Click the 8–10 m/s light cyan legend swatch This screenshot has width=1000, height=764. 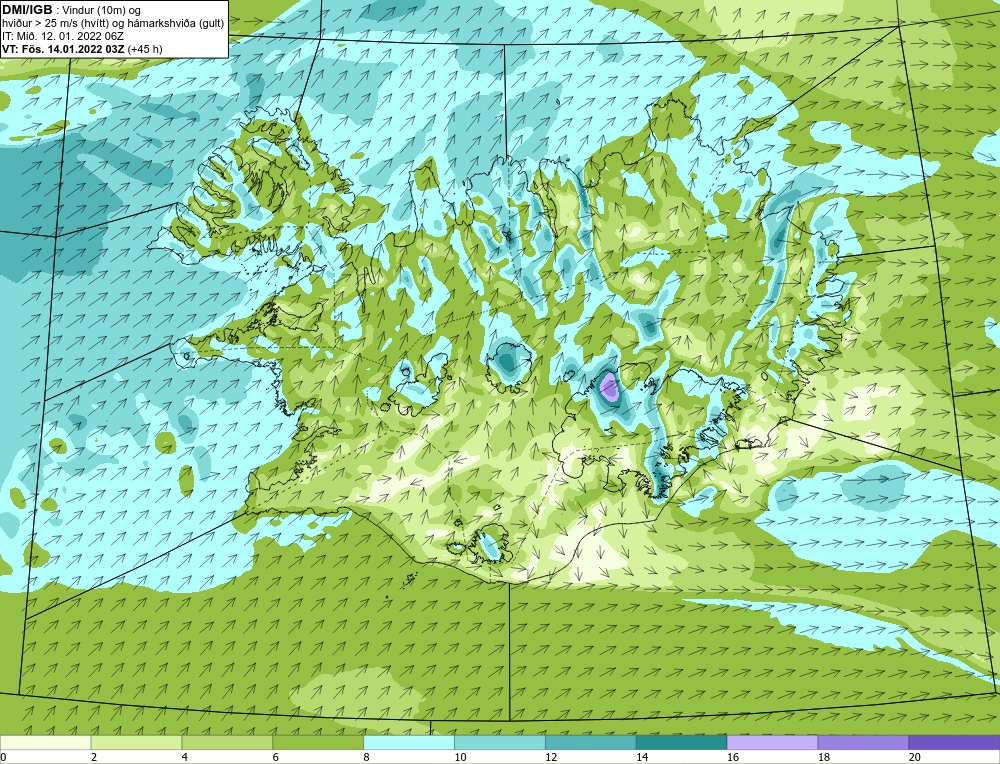[409, 742]
